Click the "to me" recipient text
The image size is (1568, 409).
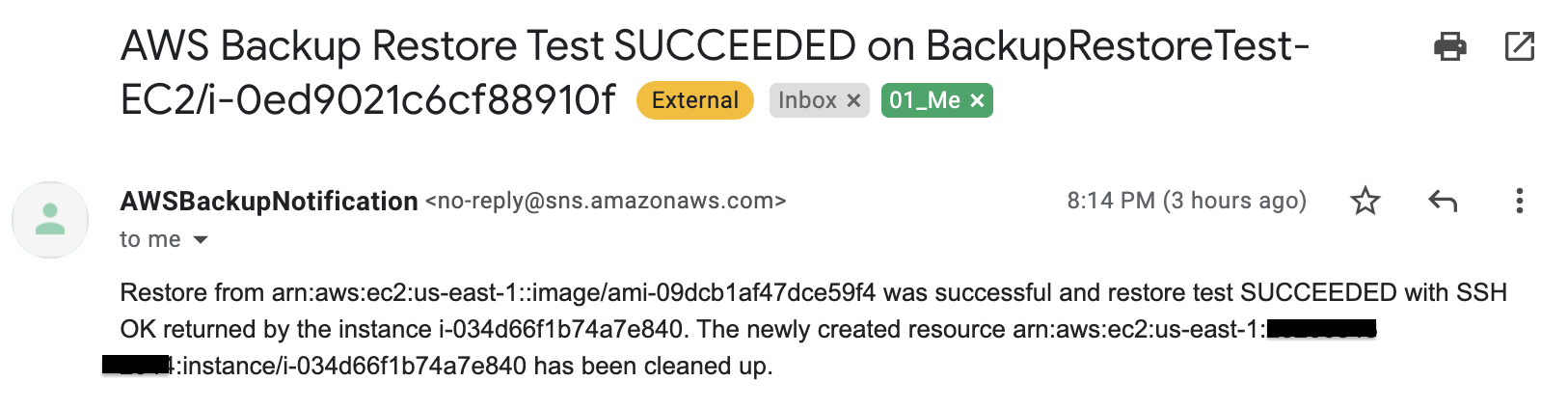tap(150, 239)
